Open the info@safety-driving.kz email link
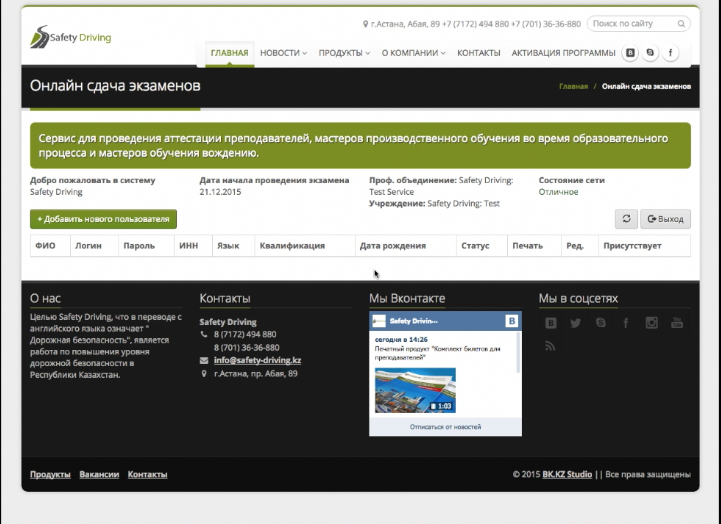 coord(258,360)
